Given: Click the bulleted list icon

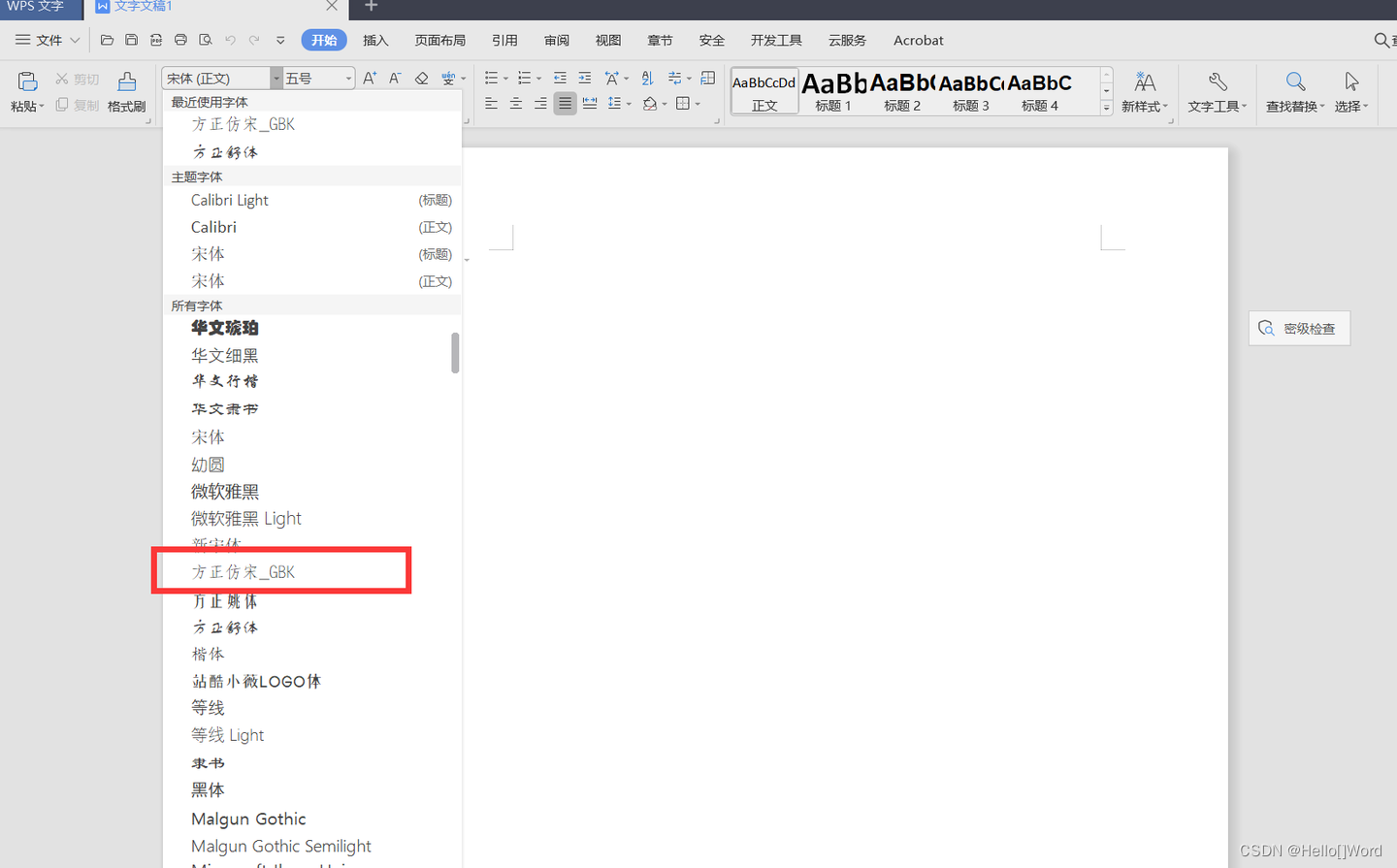Looking at the screenshot, I should [491, 78].
